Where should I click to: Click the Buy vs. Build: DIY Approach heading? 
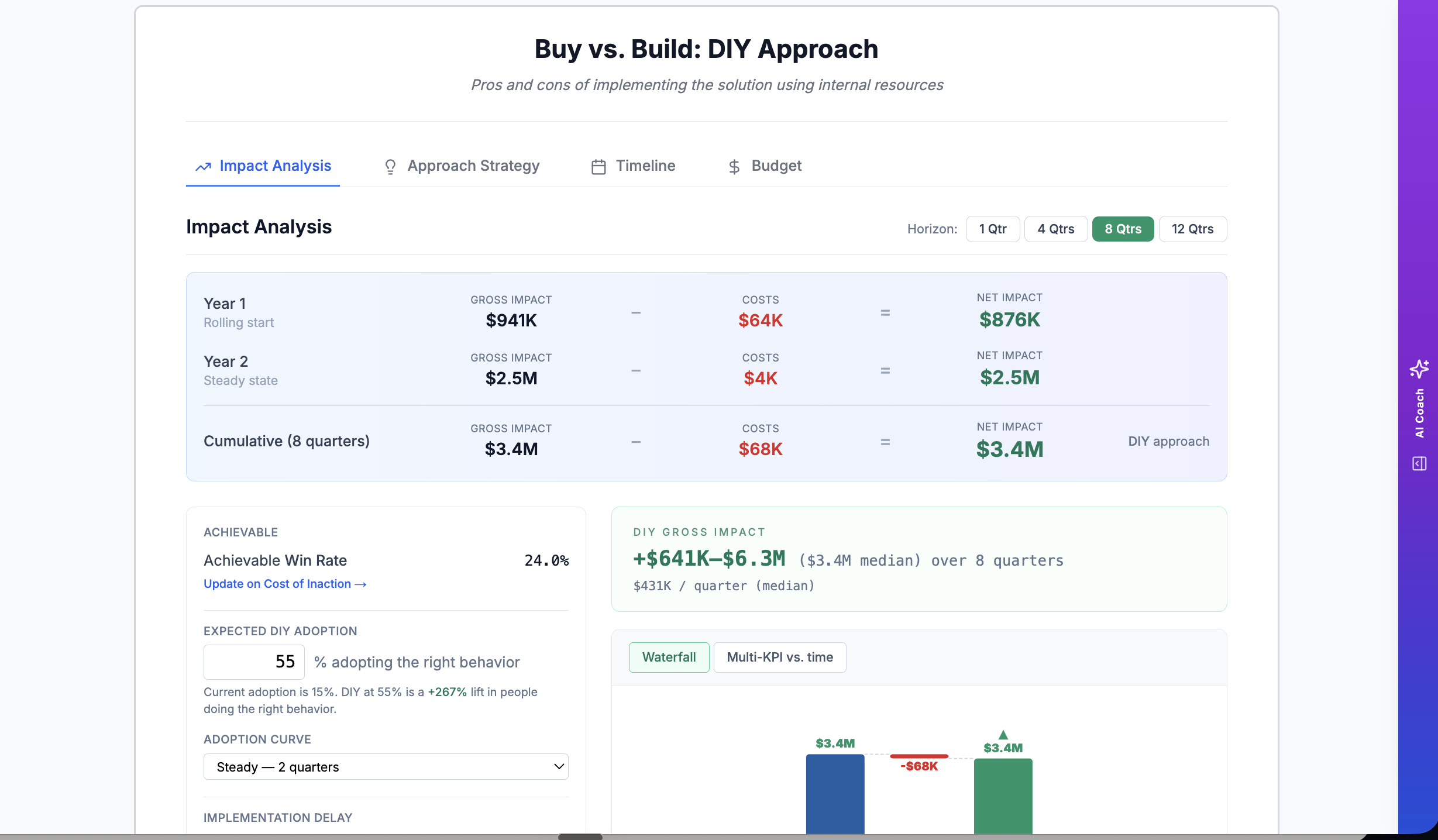(x=706, y=49)
